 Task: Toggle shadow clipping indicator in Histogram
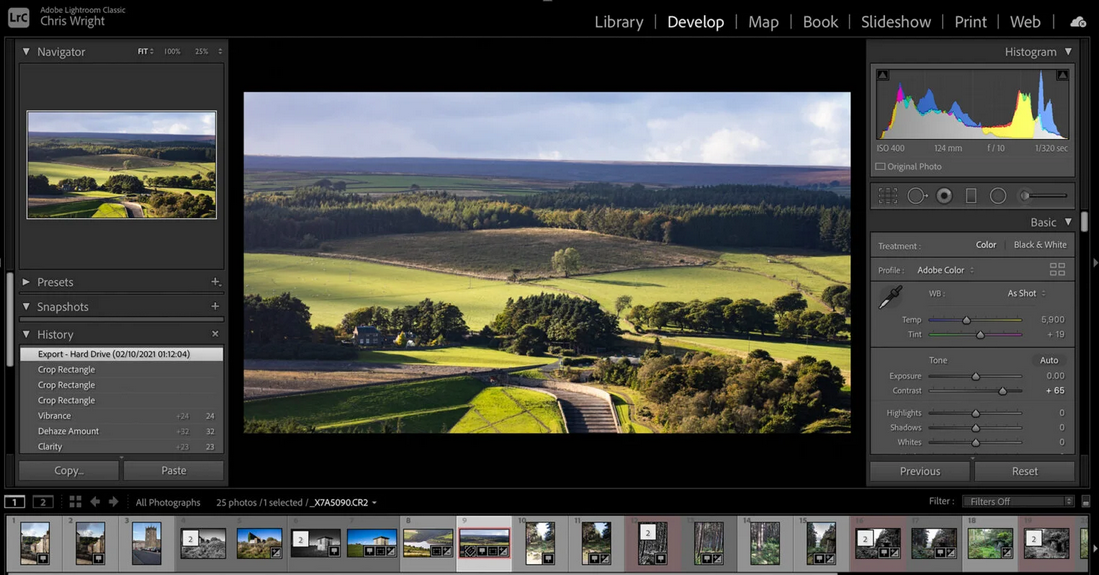coord(882,75)
